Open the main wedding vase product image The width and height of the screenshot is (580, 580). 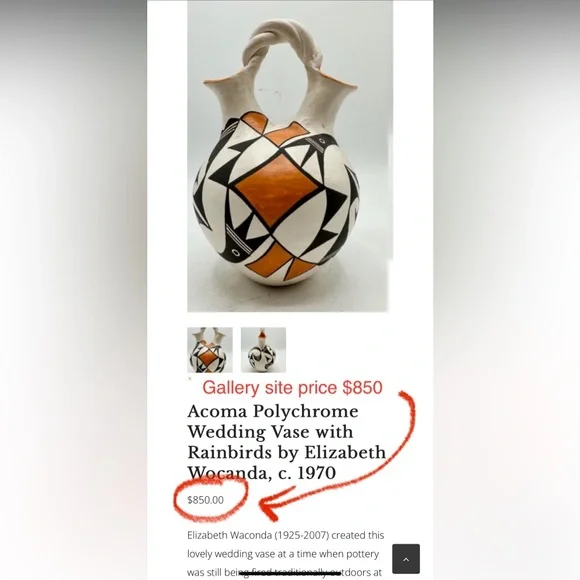(290, 156)
